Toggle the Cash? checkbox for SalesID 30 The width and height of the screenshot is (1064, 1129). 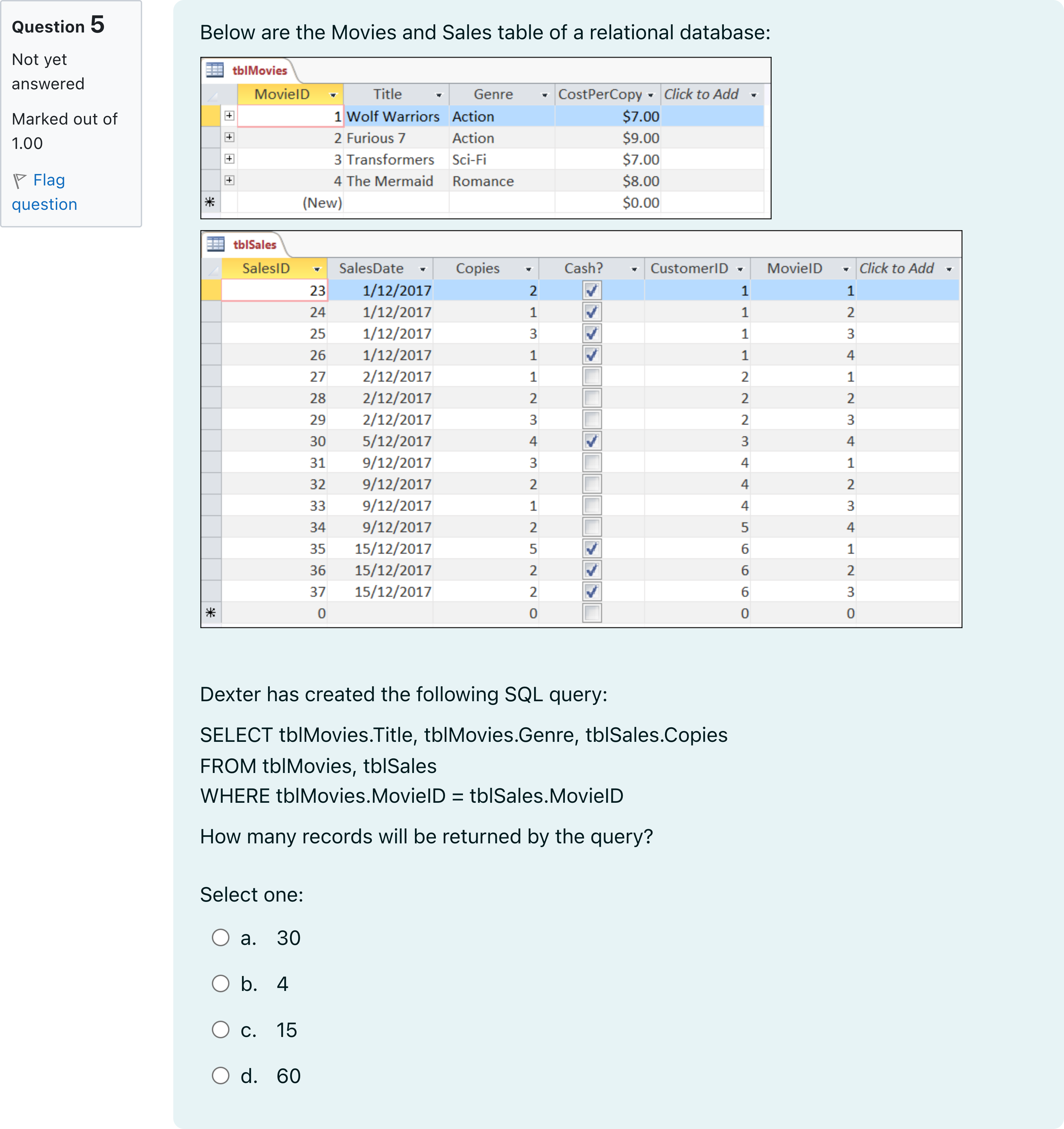tap(592, 441)
